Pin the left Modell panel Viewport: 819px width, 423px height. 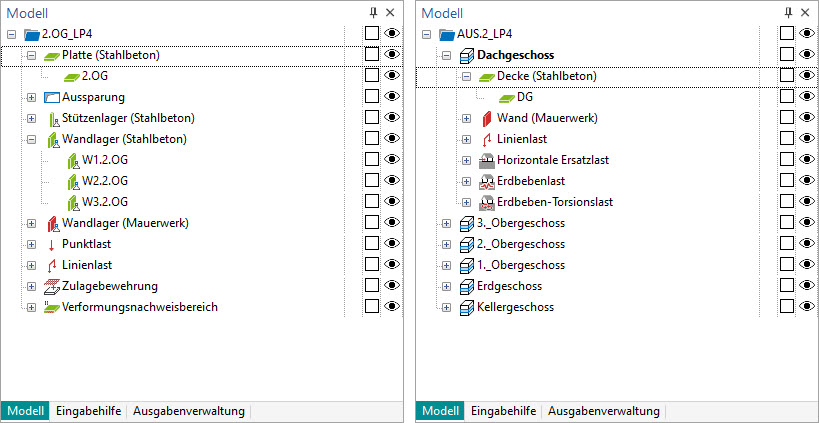[x=374, y=12]
